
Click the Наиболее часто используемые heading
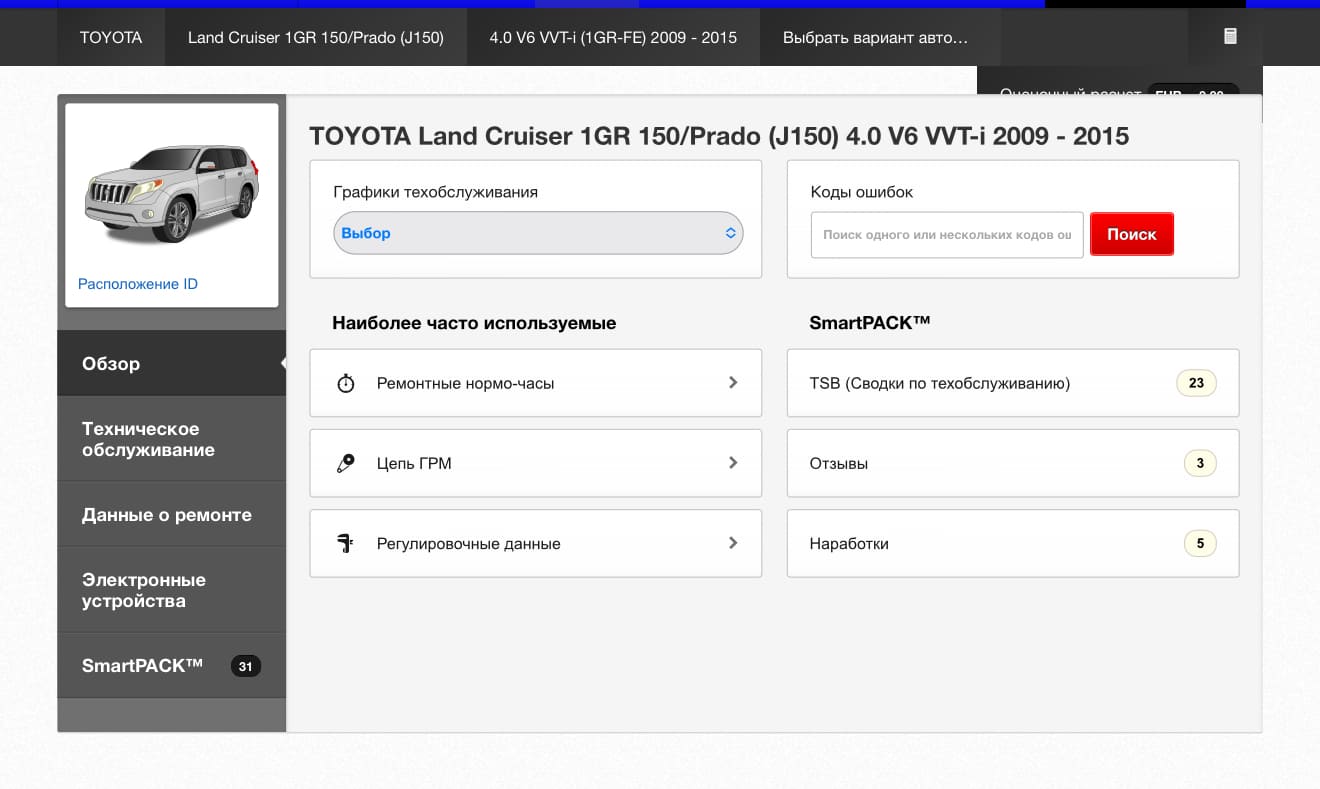[x=474, y=323]
